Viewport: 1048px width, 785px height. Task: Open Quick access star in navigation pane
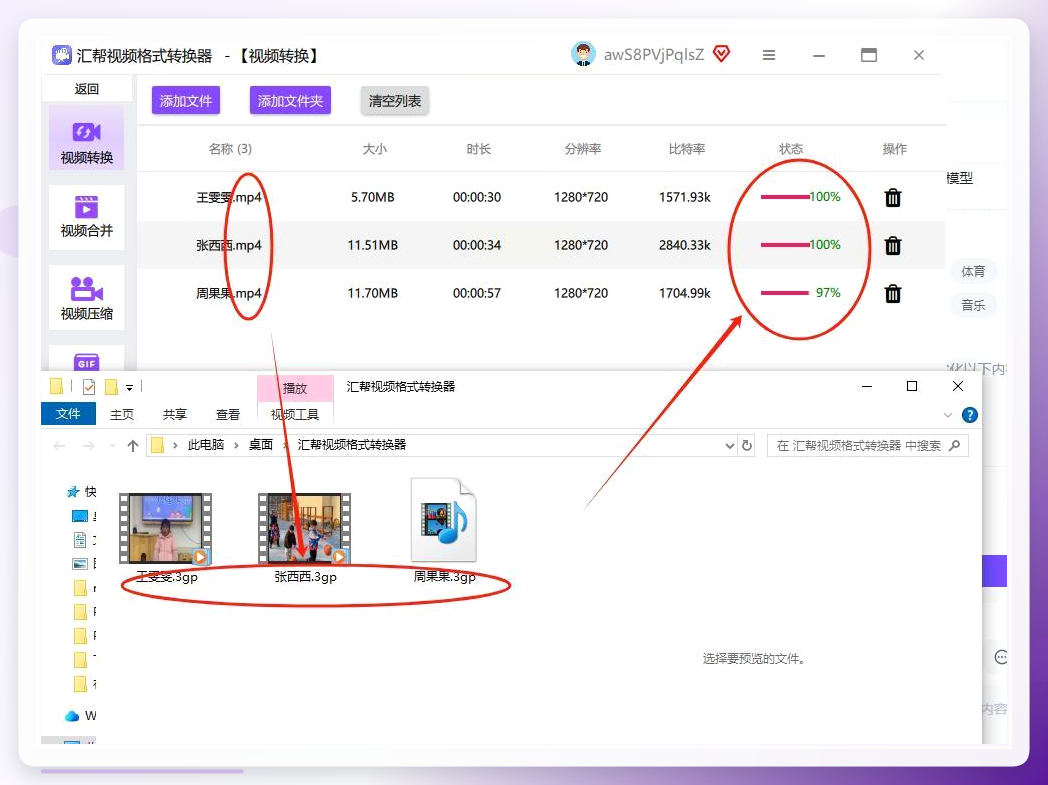pos(73,492)
